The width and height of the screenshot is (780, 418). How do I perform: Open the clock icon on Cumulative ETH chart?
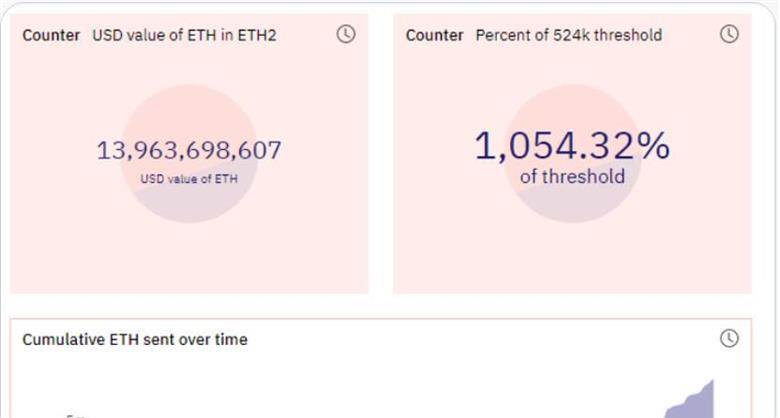pyautogui.click(x=729, y=338)
